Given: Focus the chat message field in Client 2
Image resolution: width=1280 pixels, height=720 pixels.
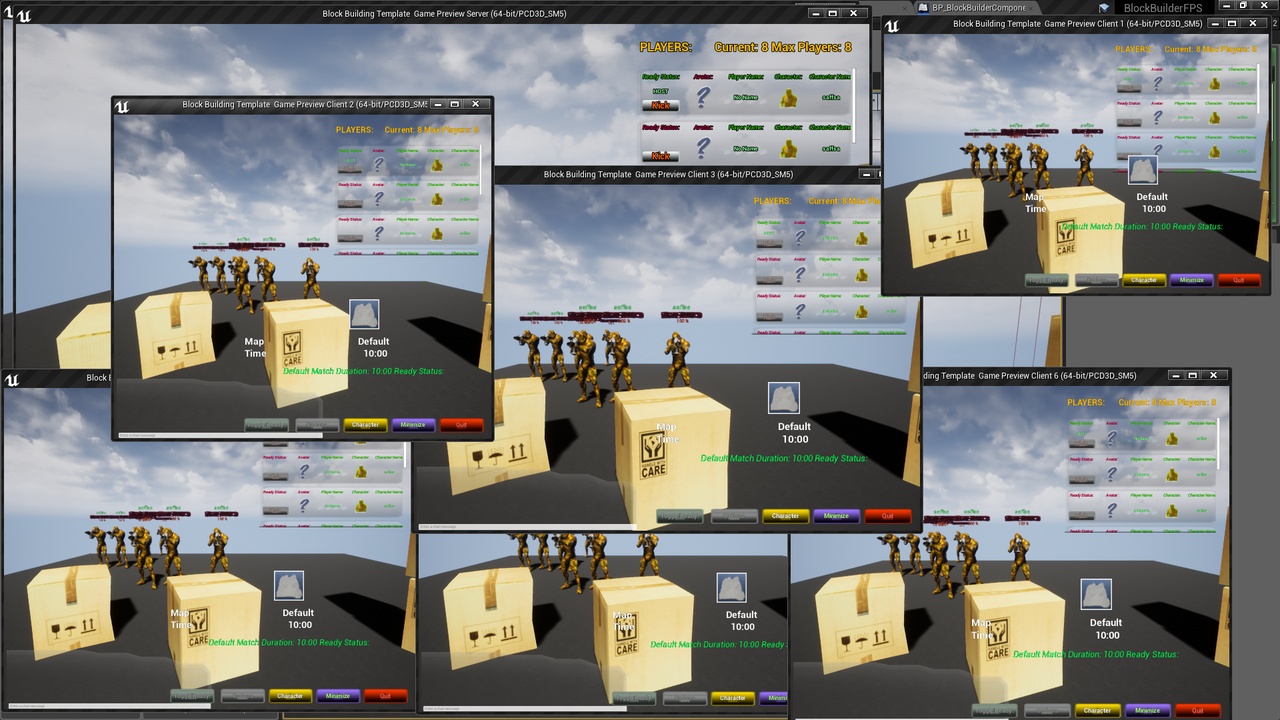Looking at the screenshot, I should [220, 436].
